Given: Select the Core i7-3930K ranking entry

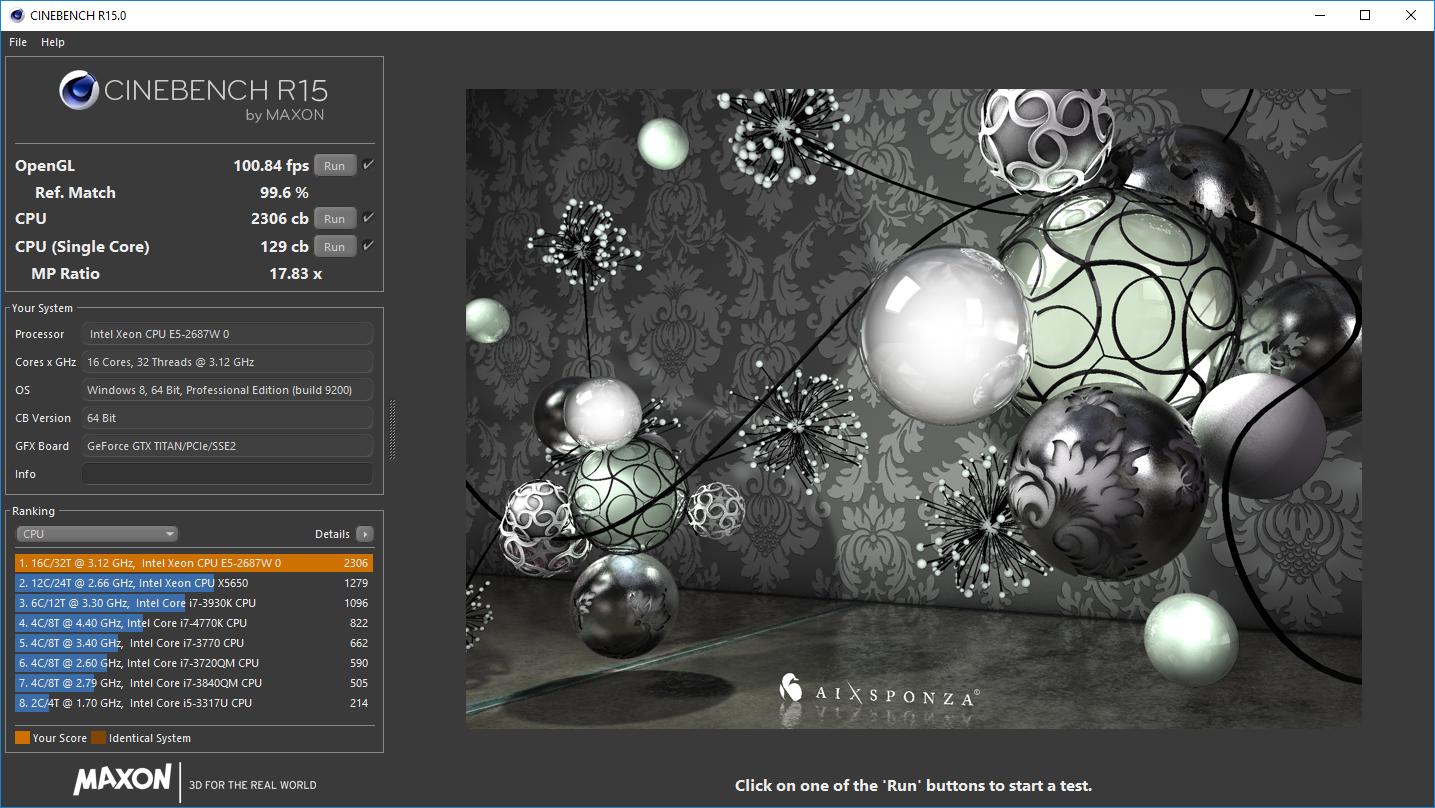Looking at the screenshot, I should tap(193, 603).
